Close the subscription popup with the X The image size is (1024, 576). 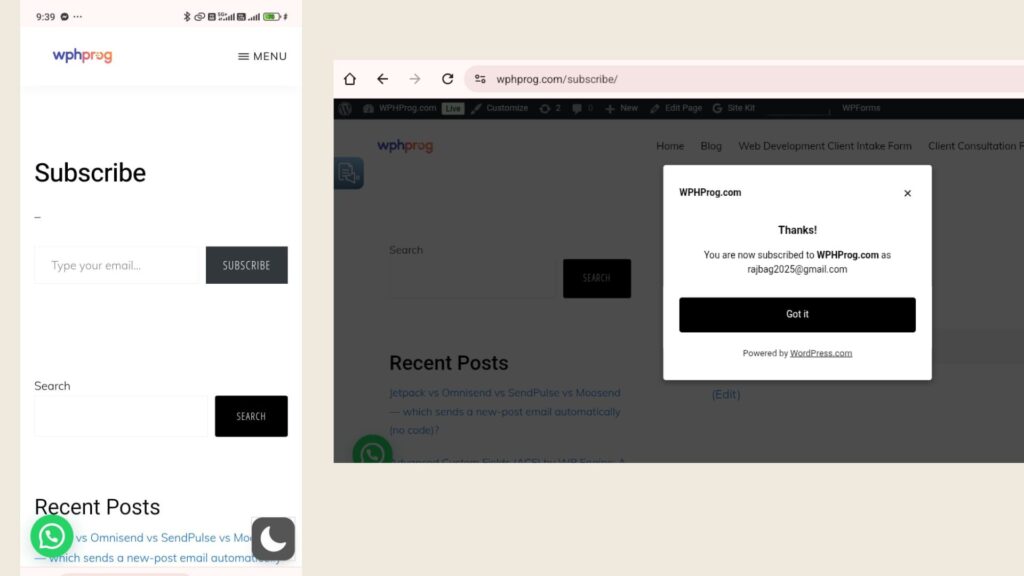point(907,194)
